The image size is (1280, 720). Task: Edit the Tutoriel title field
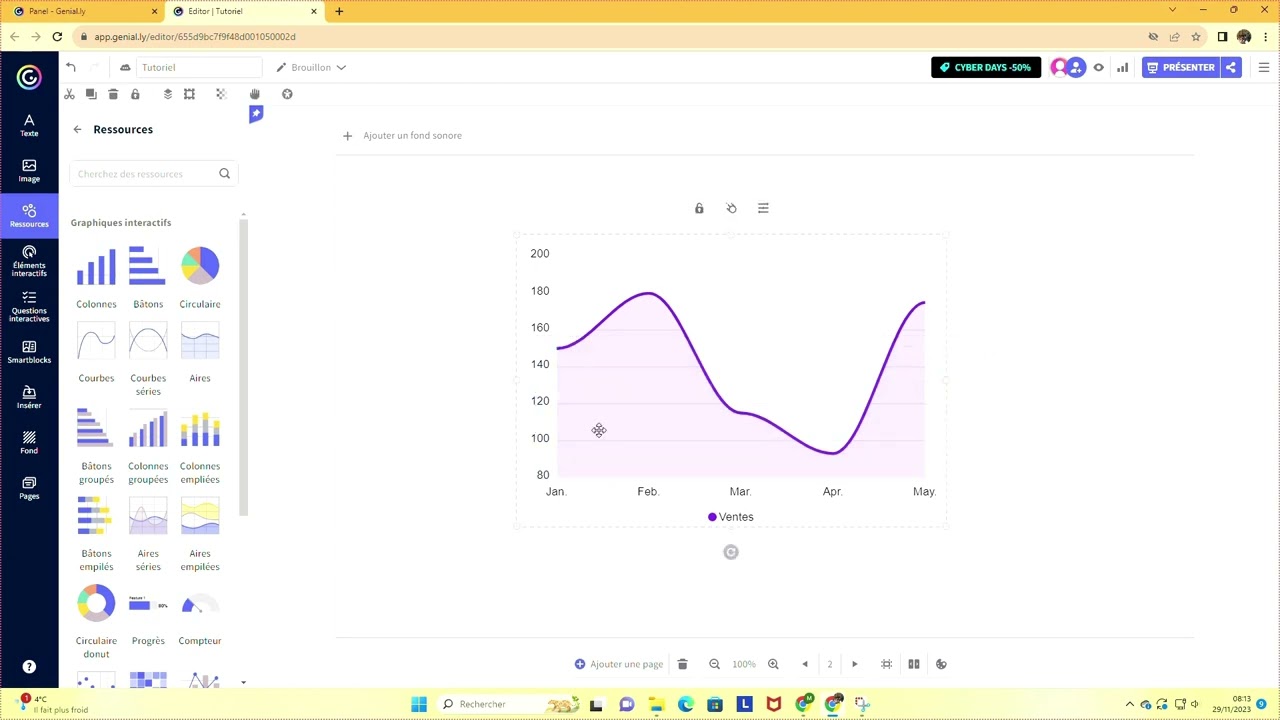198,67
